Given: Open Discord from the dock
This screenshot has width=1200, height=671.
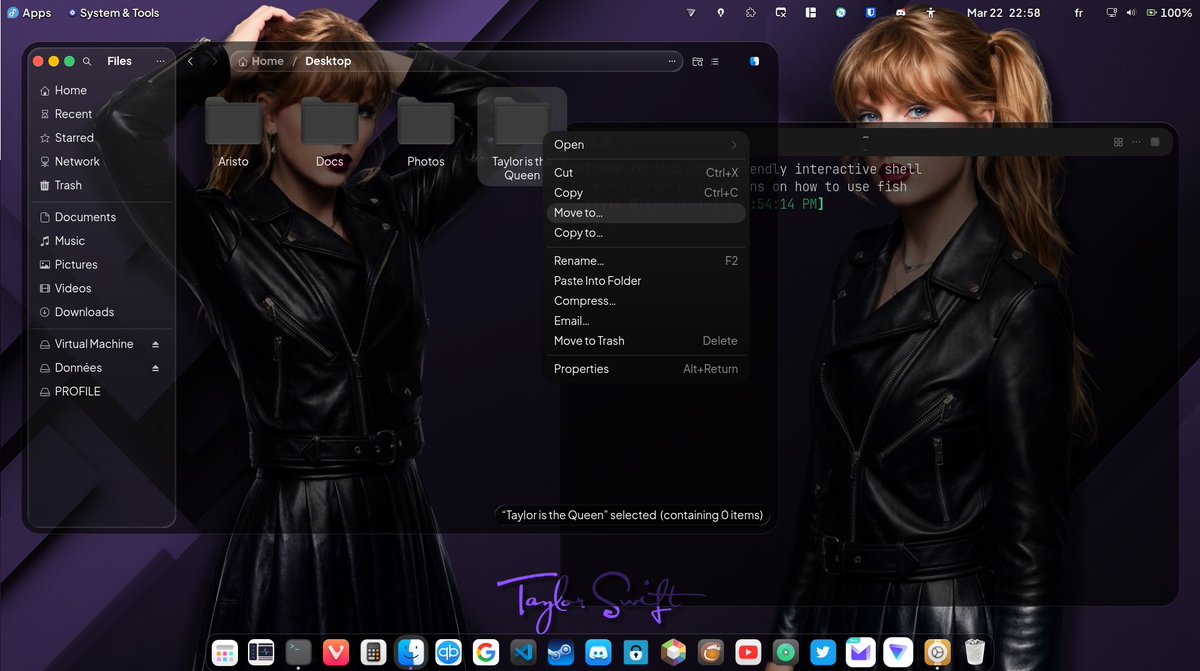Looking at the screenshot, I should click(598, 652).
